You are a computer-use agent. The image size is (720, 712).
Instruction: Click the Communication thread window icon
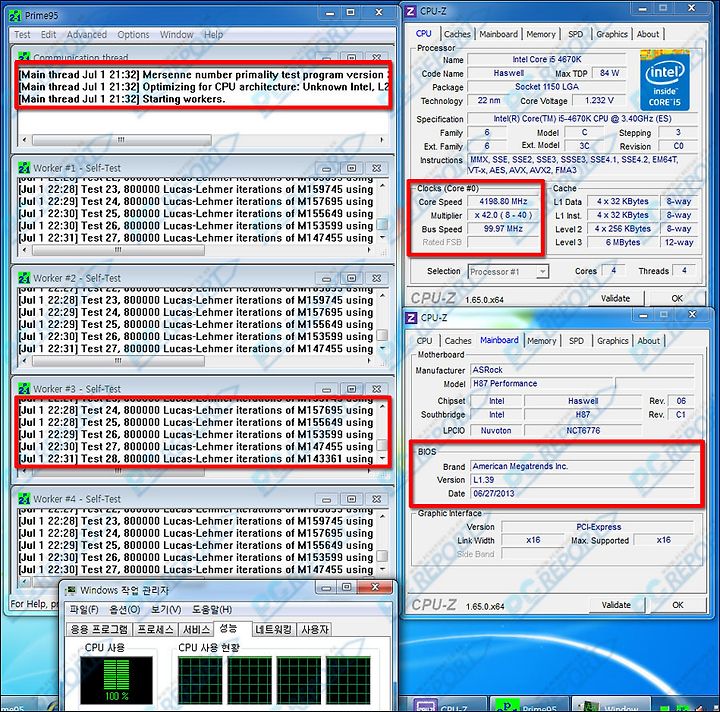point(24,56)
